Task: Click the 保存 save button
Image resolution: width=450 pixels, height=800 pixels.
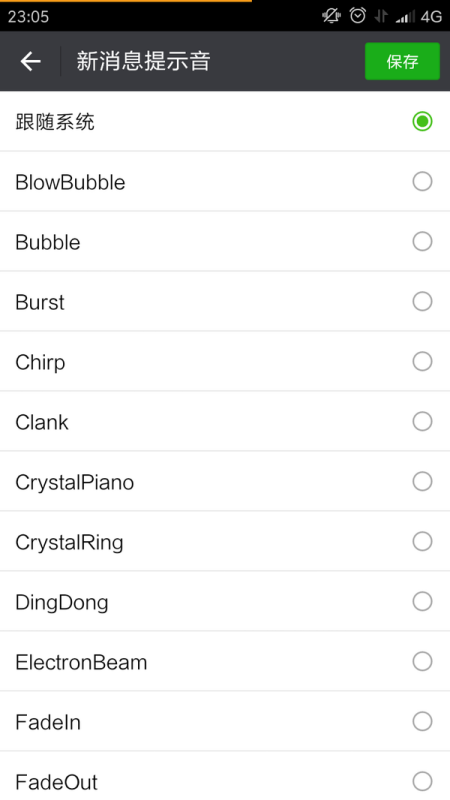Action: [402, 61]
